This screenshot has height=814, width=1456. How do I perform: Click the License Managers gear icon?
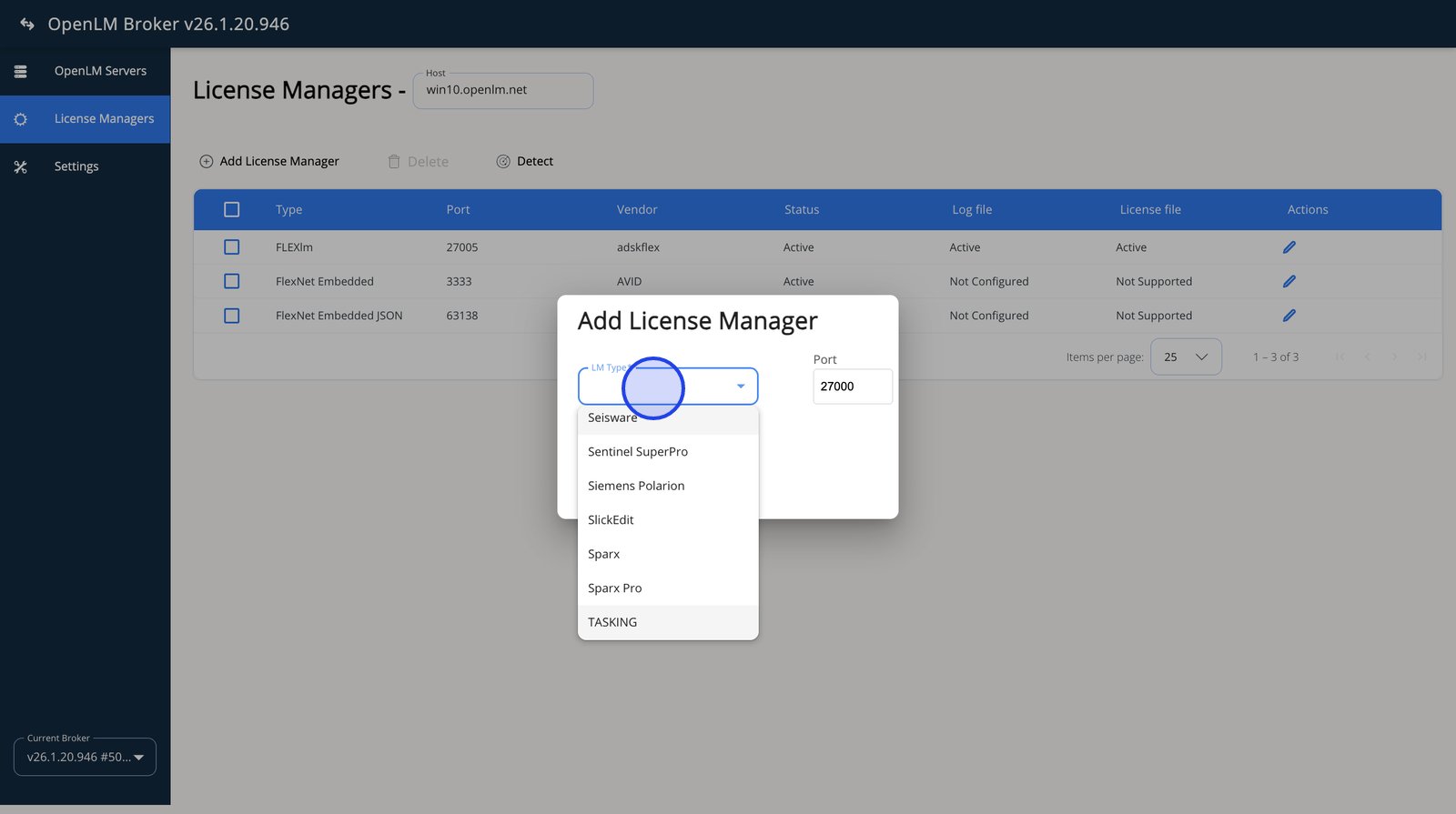tap(20, 119)
